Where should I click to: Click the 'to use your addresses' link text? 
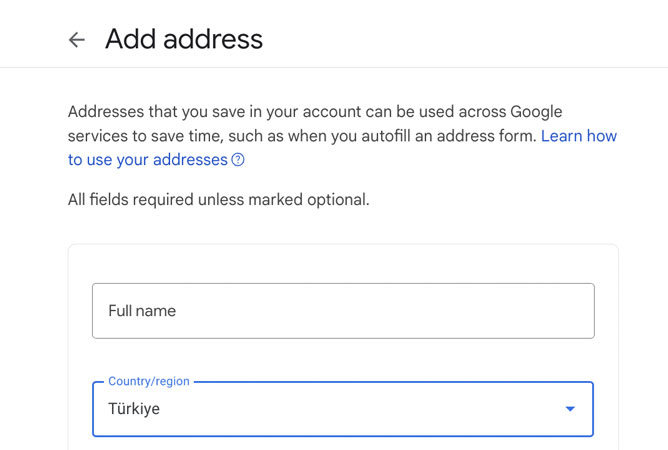148,160
